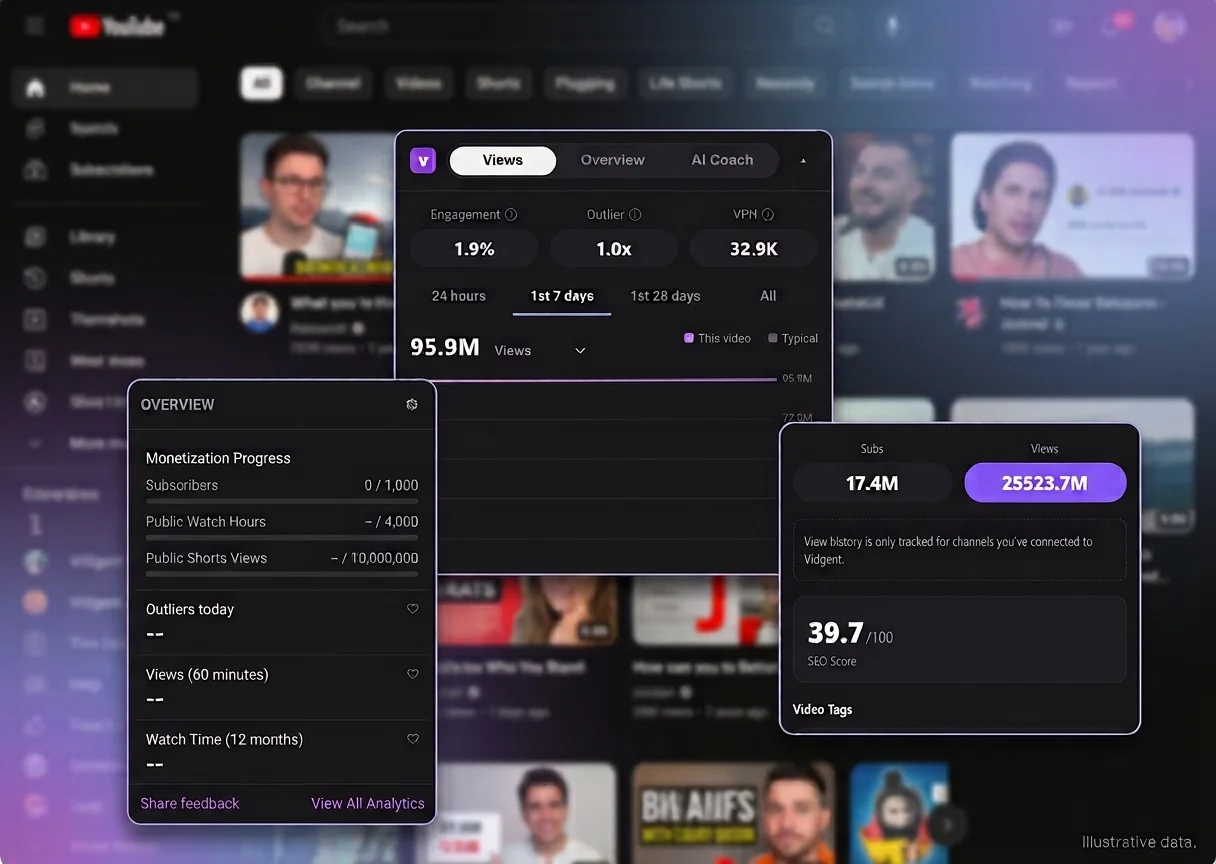Click the purple Vidgent V logo icon
The width and height of the screenshot is (1216, 864).
point(423,160)
